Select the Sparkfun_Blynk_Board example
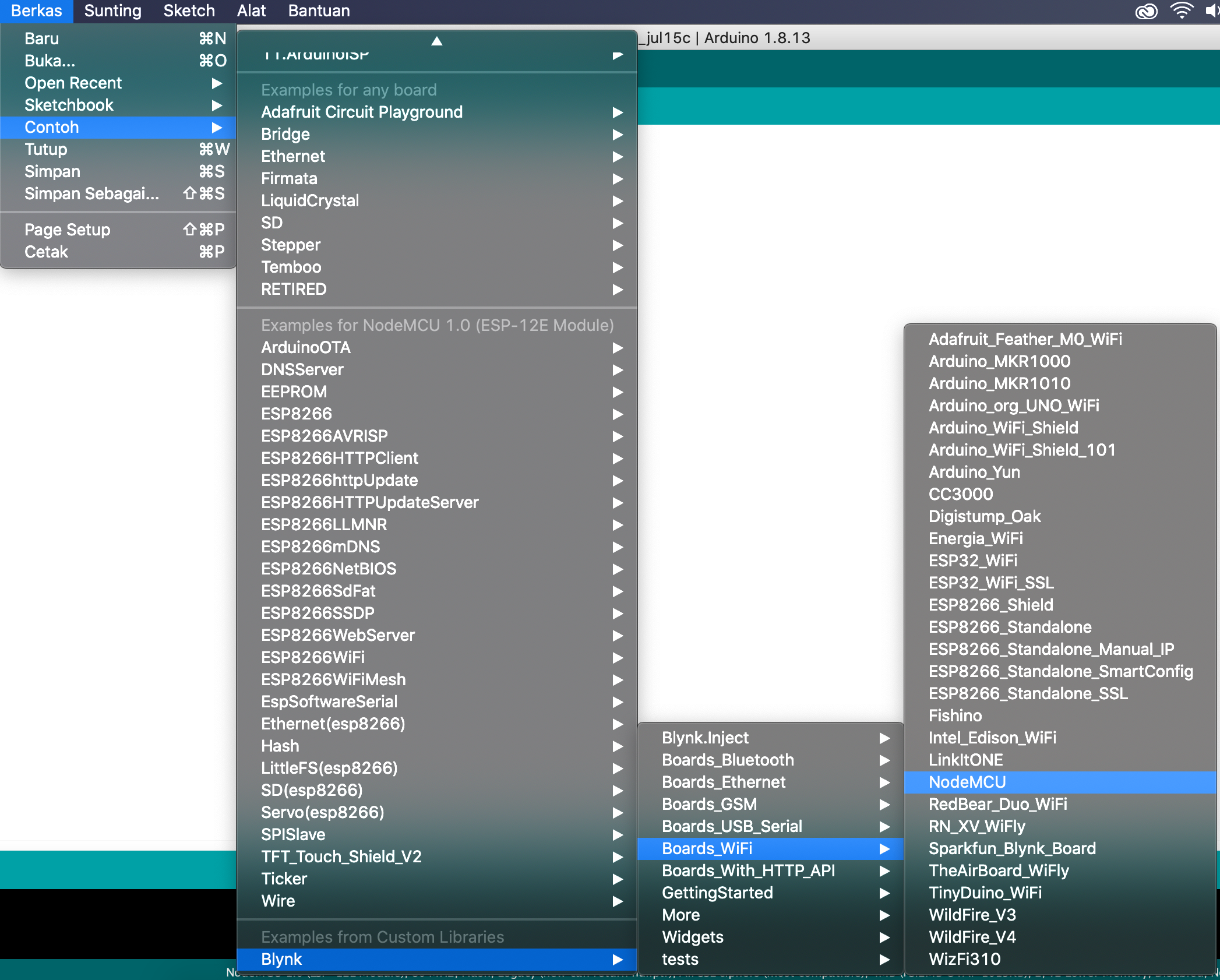This screenshot has height=980, width=1220. click(x=1012, y=848)
